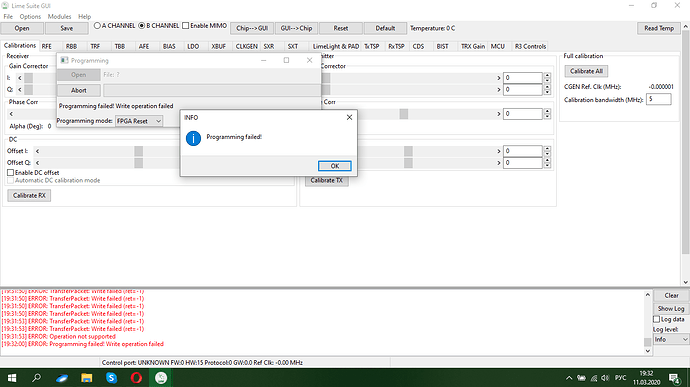The image size is (690, 387).
Task: Click volume icon in system tray
Action: coord(605,378)
